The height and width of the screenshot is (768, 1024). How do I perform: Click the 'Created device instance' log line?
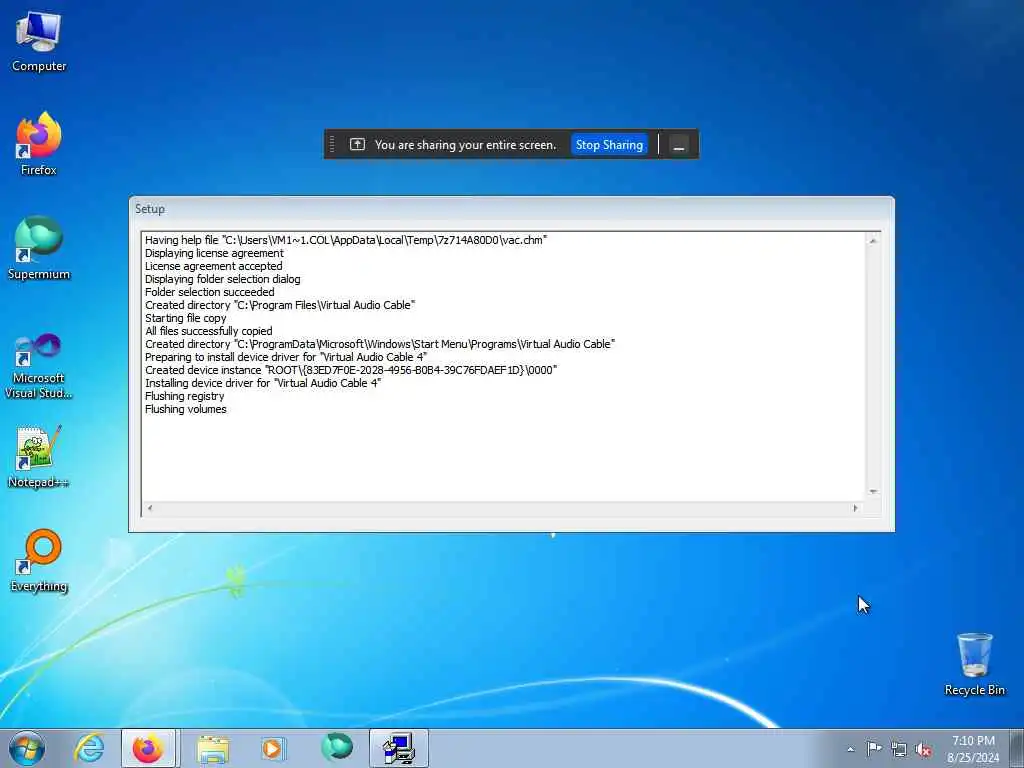click(351, 370)
